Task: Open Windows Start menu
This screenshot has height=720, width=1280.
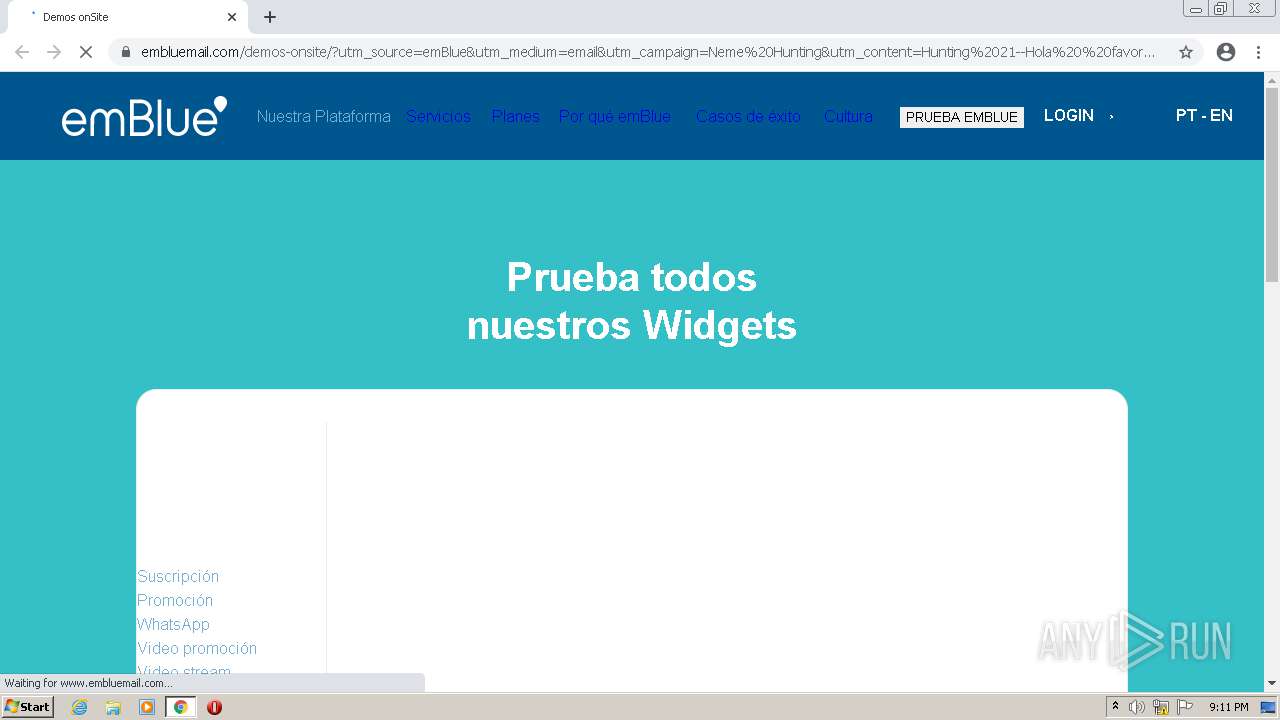Action: coord(28,707)
